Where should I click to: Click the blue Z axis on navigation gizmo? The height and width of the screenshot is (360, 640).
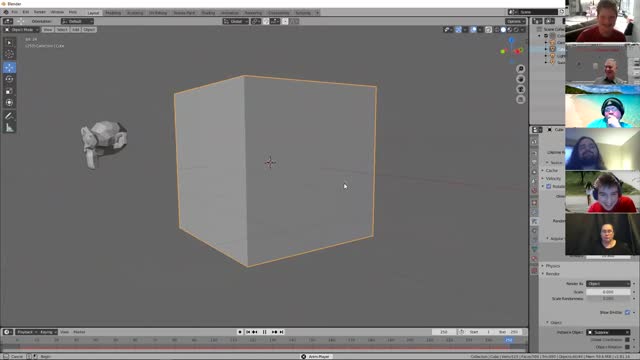click(511, 40)
